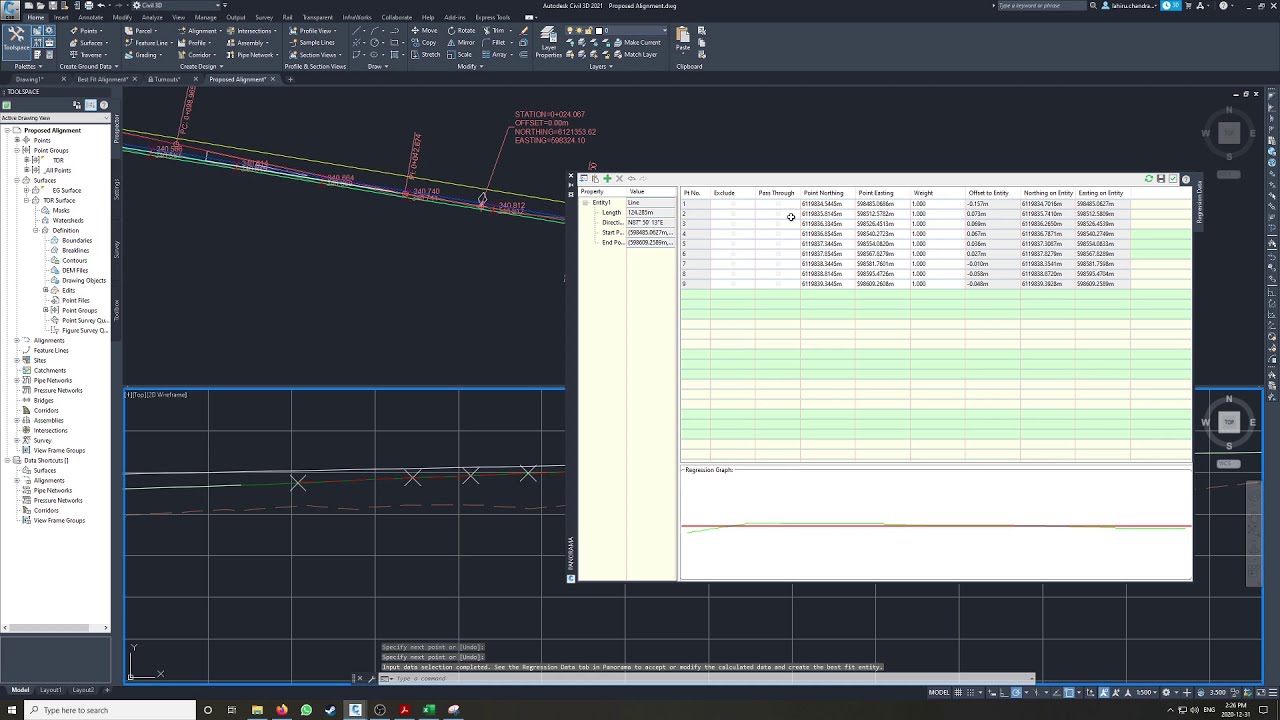Image resolution: width=1280 pixels, height=720 pixels.
Task: Click green plus add-point icon in Panorama
Action: click(607, 179)
